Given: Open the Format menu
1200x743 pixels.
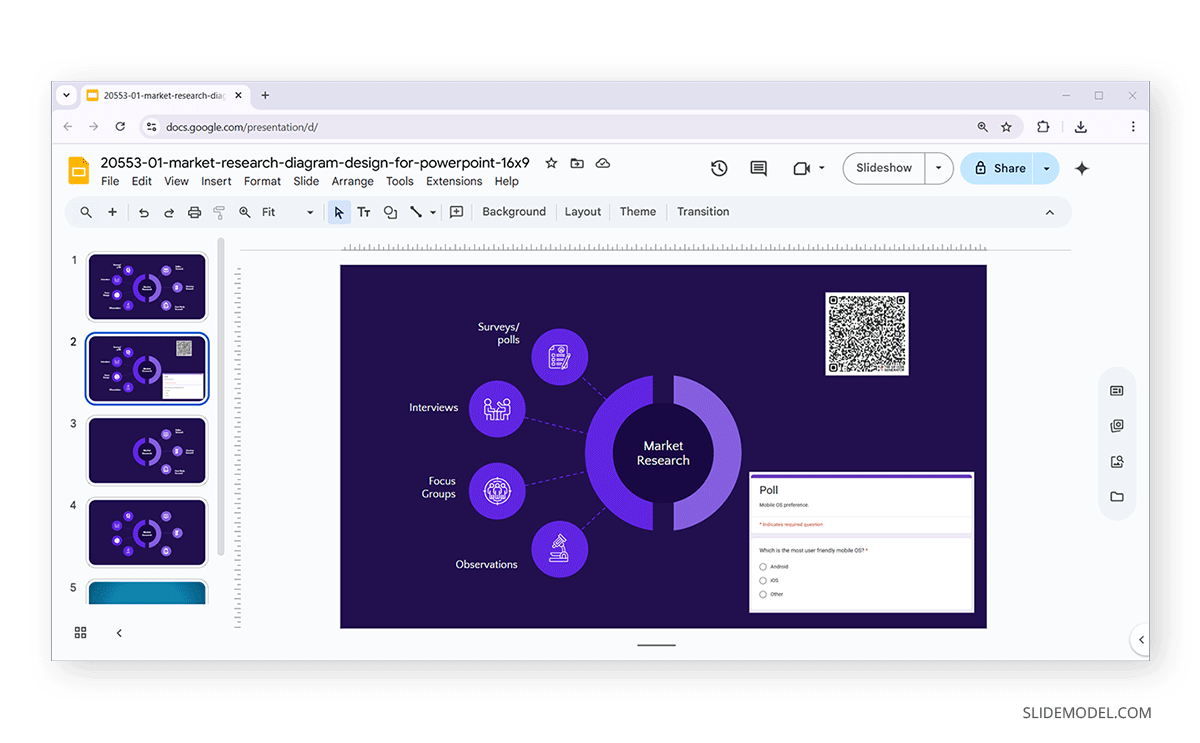Looking at the screenshot, I should [262, 181].
